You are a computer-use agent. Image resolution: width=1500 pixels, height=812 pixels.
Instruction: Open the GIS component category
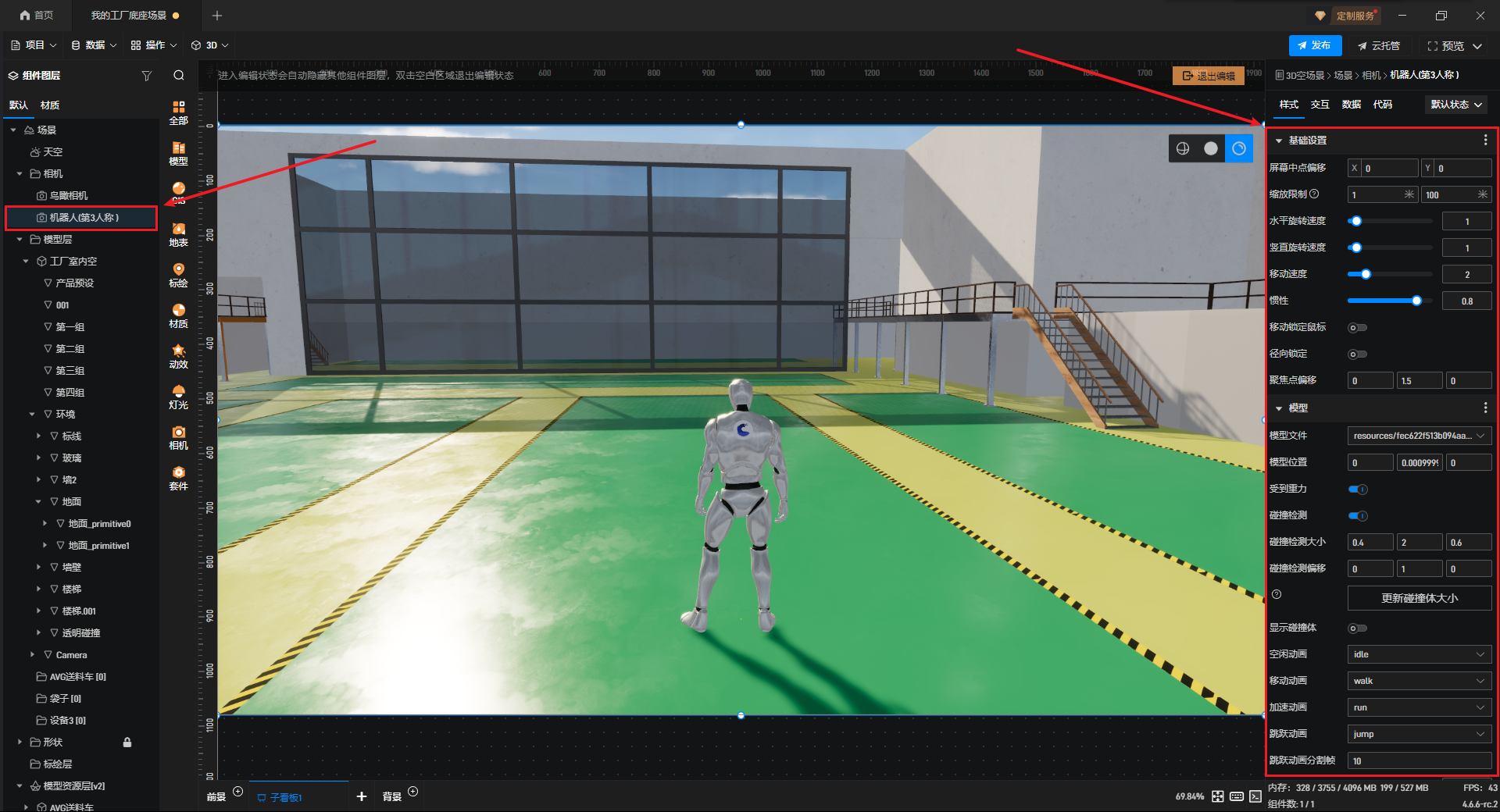[x=179, y=193]
